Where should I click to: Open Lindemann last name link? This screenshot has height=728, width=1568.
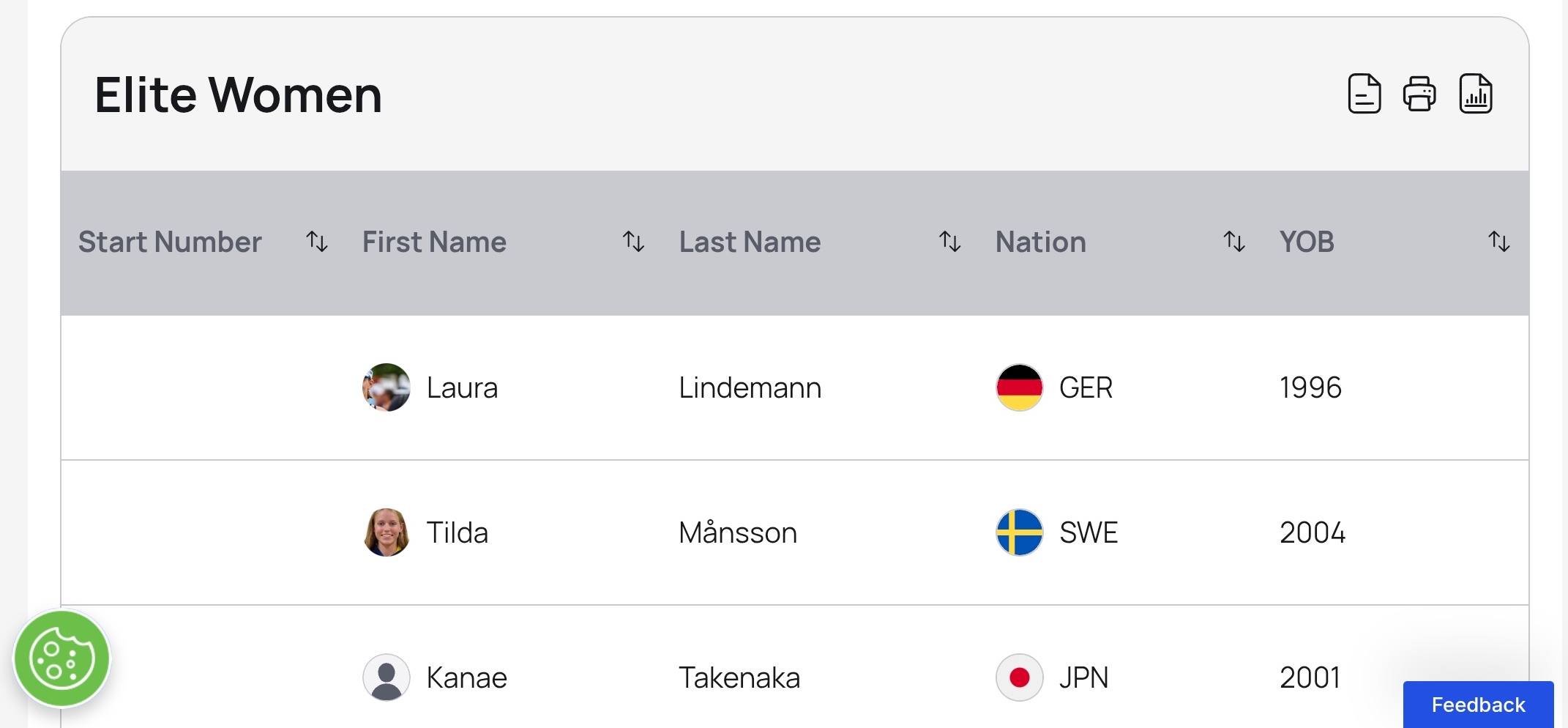tap(750, 387)
